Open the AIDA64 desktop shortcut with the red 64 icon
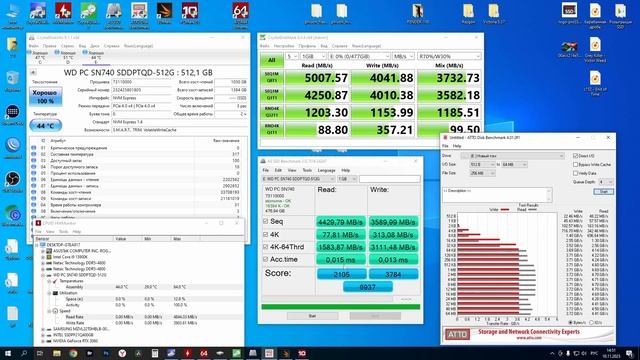The image size is (640, 360). (x=240, y=16)
